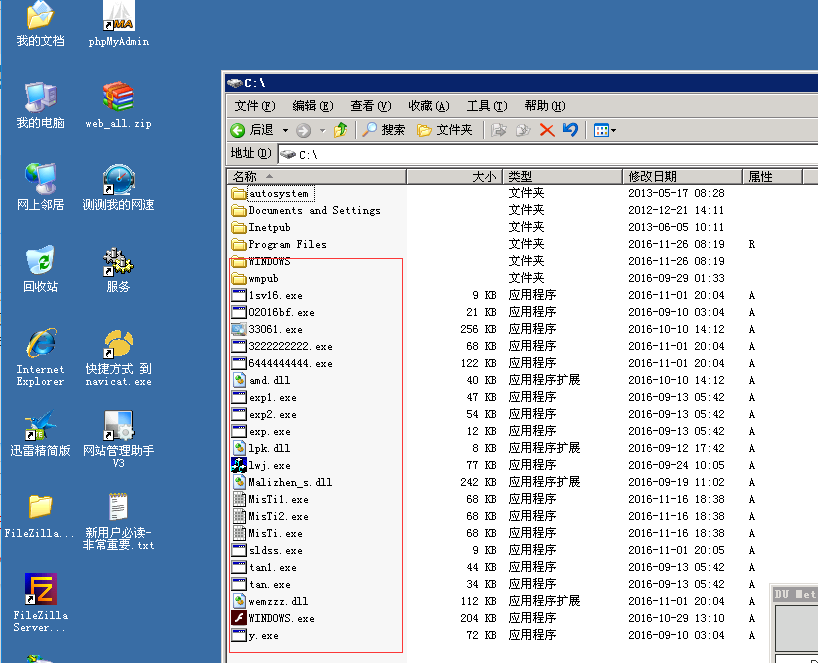Select the Recycle Bin (回收站) icon
818x663 pixels.
click(x=40, y=263)
